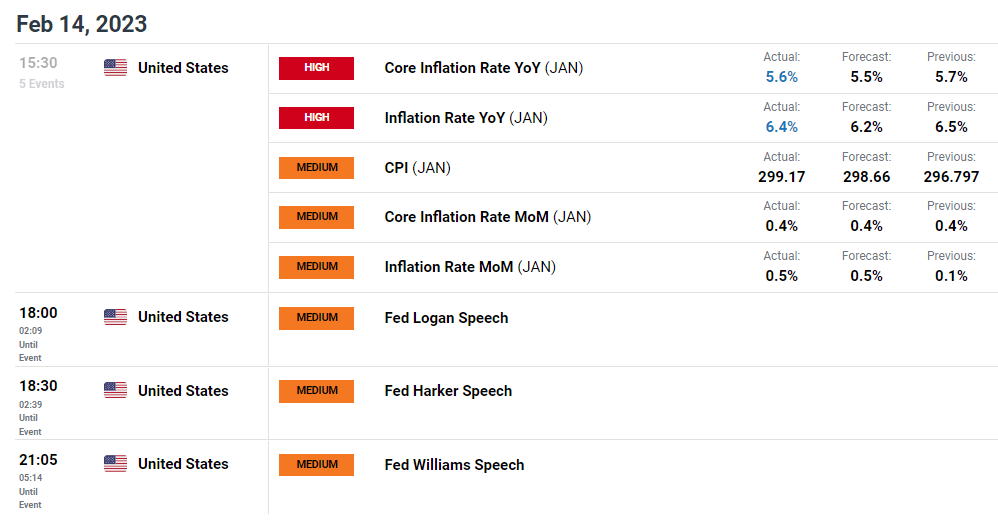Click the US flag beside Fed Logan Speech
The height and width of the screenshot is (521, 998).
click(115, 317)
